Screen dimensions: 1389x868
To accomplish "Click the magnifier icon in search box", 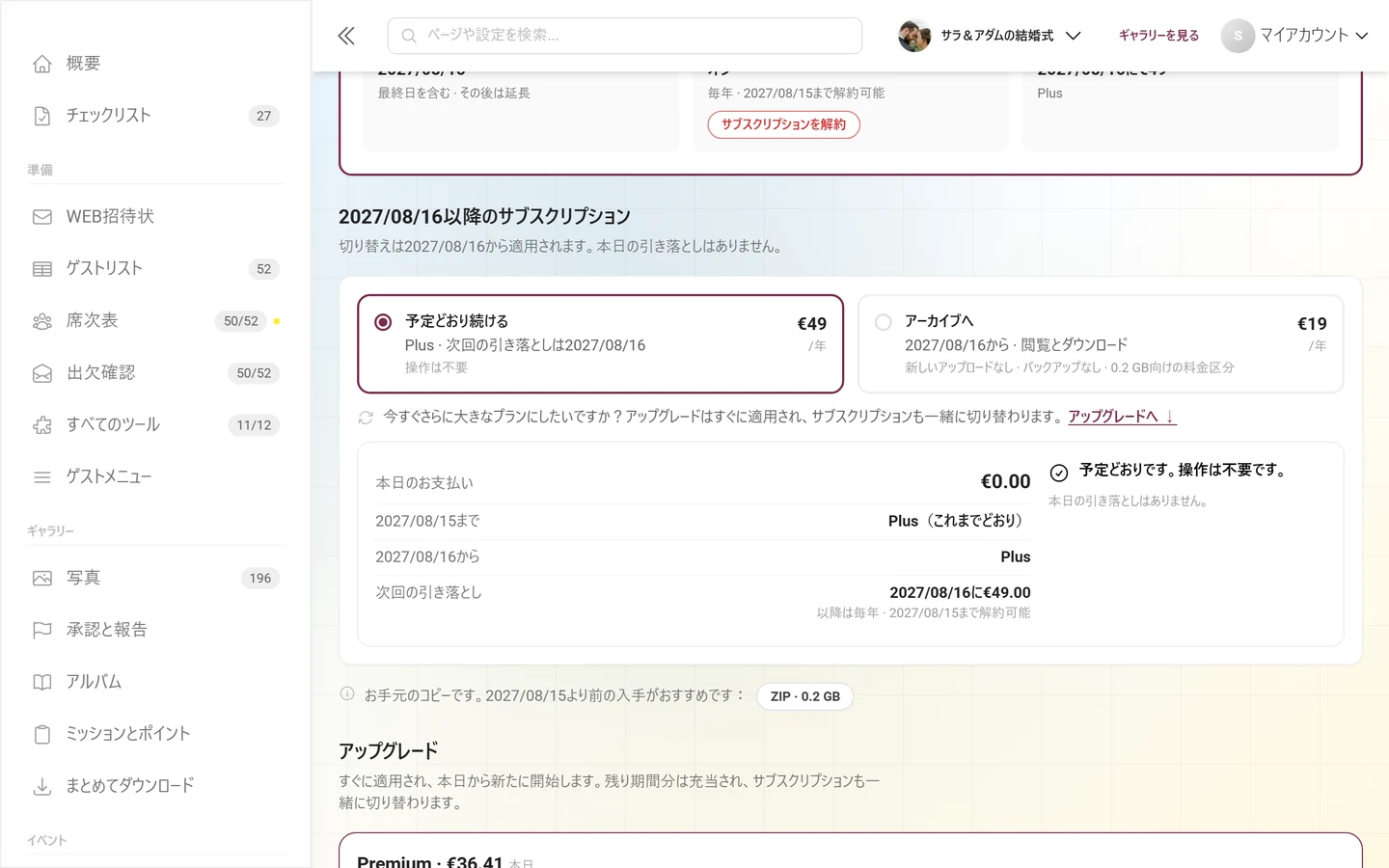I will coord(409,36).
